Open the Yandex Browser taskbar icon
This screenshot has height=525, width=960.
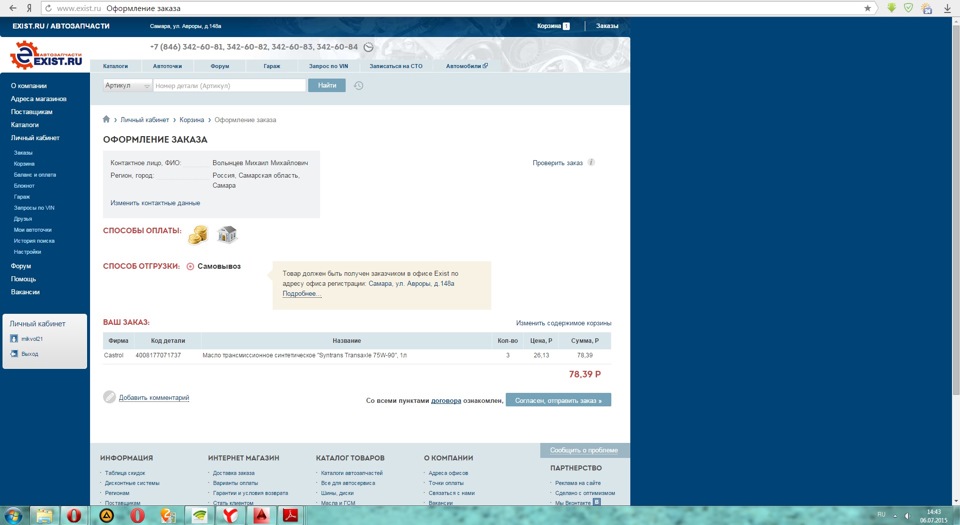click(x=230, y=516)
